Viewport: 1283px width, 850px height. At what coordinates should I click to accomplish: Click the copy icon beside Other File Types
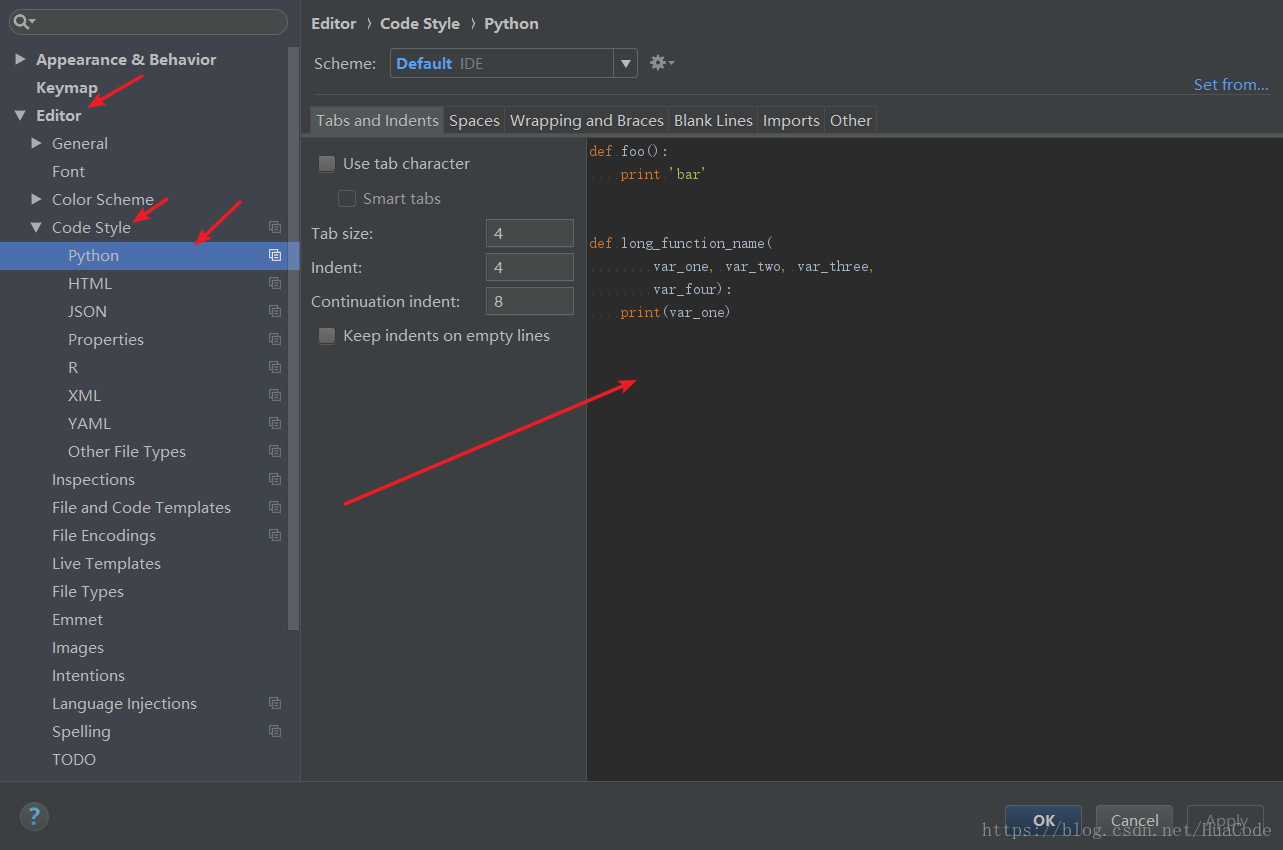pyautogui.click(x=275, y=451)
